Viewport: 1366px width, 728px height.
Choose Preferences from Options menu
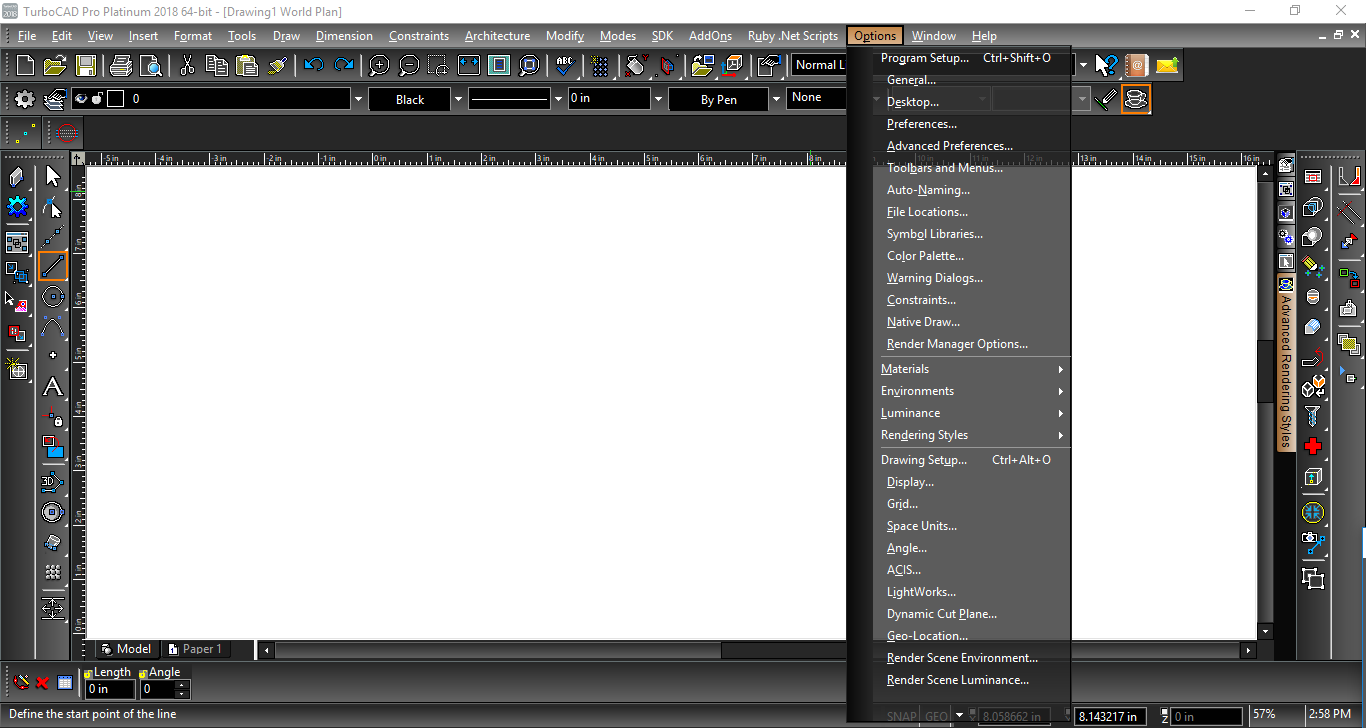coord(971,124)
